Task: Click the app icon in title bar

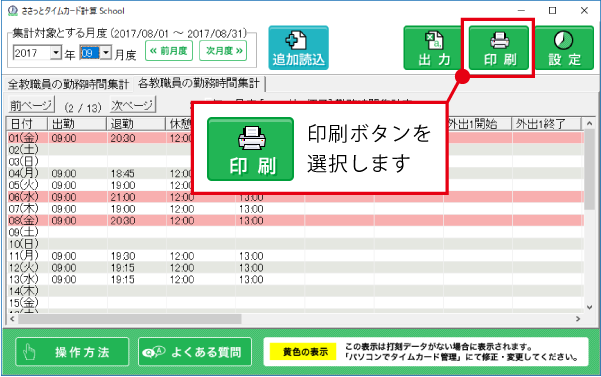Action: tap(13, 10)
